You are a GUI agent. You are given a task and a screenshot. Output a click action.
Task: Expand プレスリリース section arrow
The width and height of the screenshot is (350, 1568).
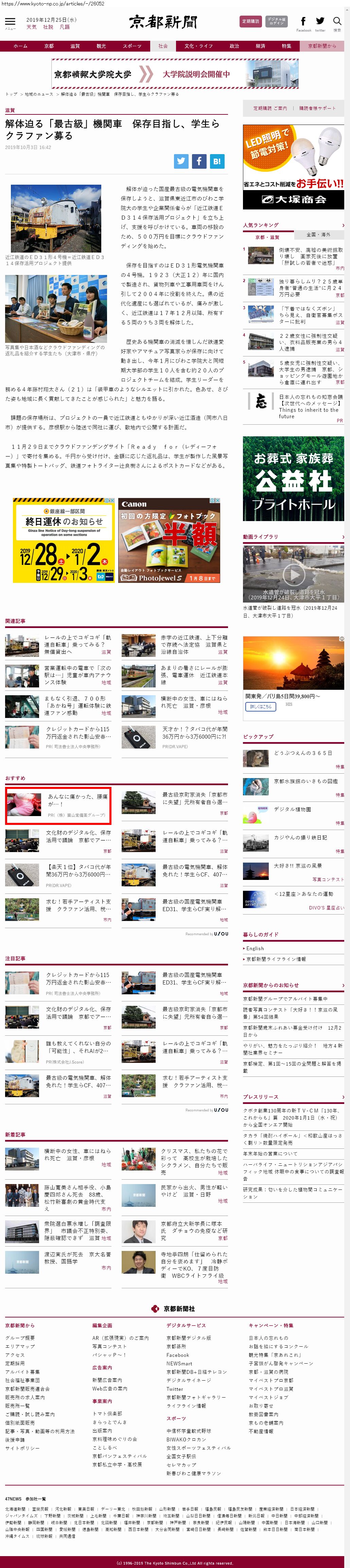point(342,1097)
